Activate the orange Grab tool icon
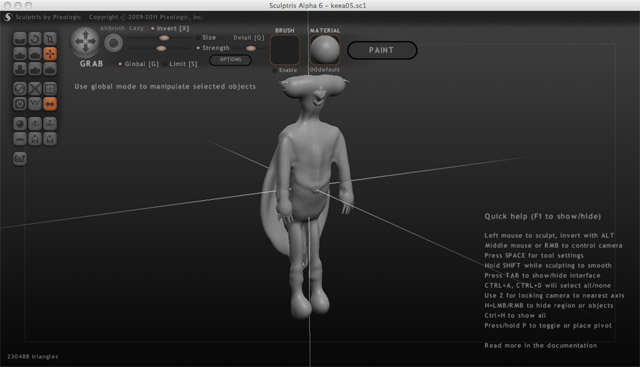The width and height of the screenshot is (640, 367). click(50, 54)
